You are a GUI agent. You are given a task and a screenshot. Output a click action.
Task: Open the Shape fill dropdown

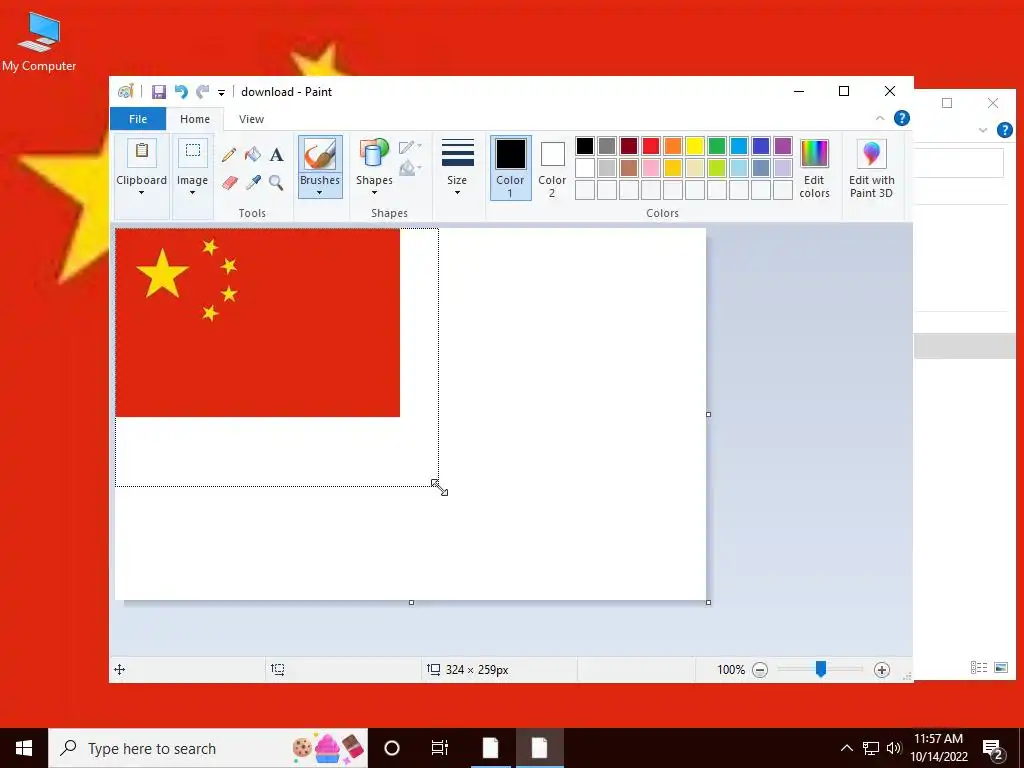(410, 168)
